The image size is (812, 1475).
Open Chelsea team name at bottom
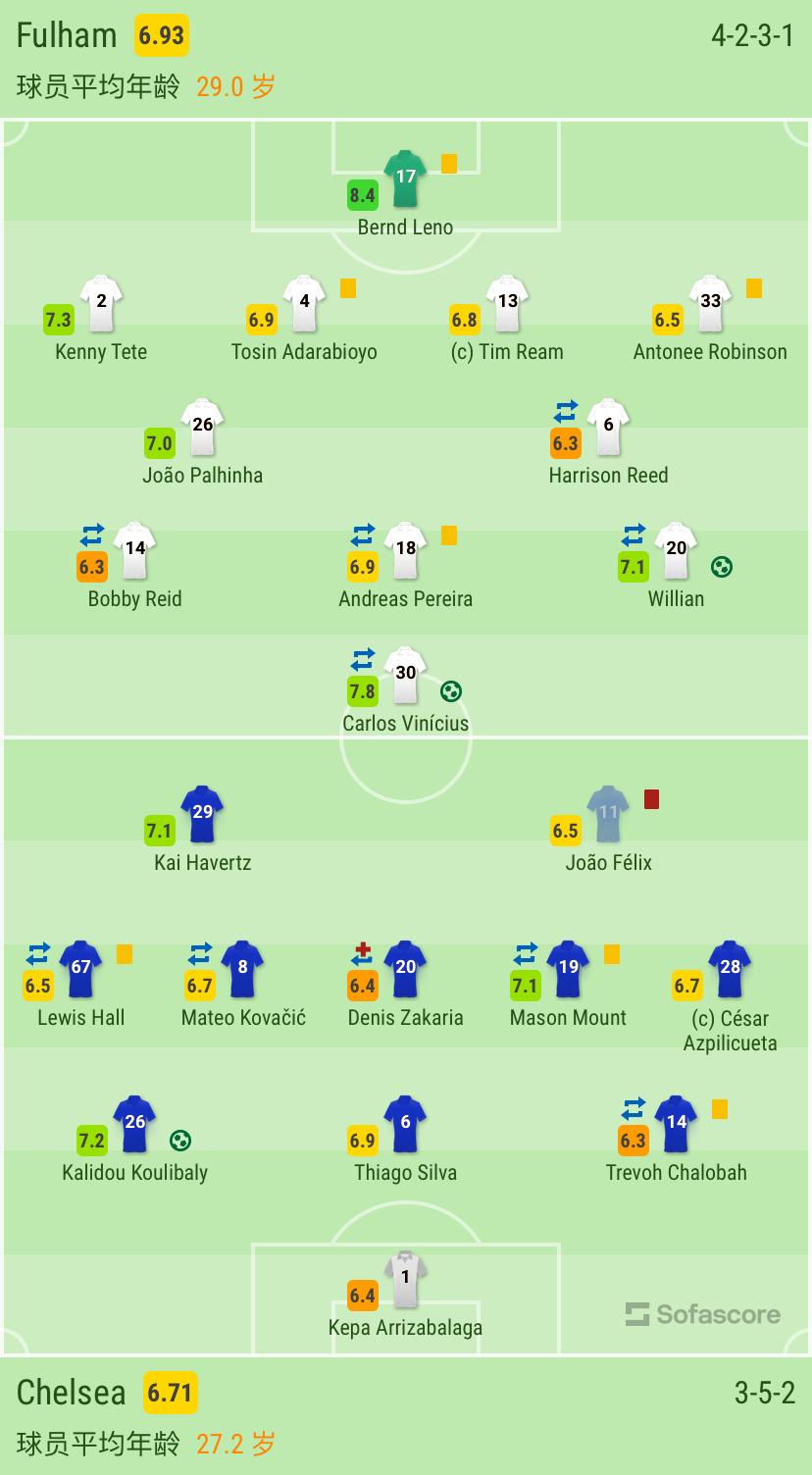click(x=72, y=1392)
